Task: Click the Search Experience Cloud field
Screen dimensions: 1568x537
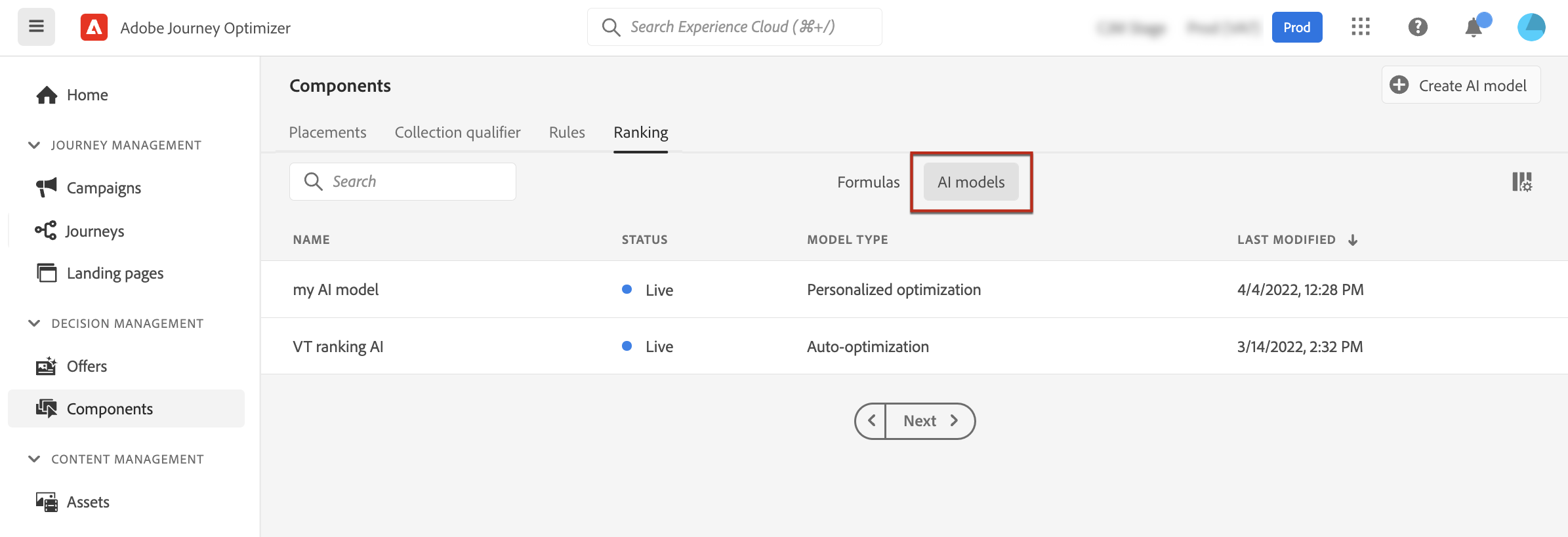Action: 735,27
